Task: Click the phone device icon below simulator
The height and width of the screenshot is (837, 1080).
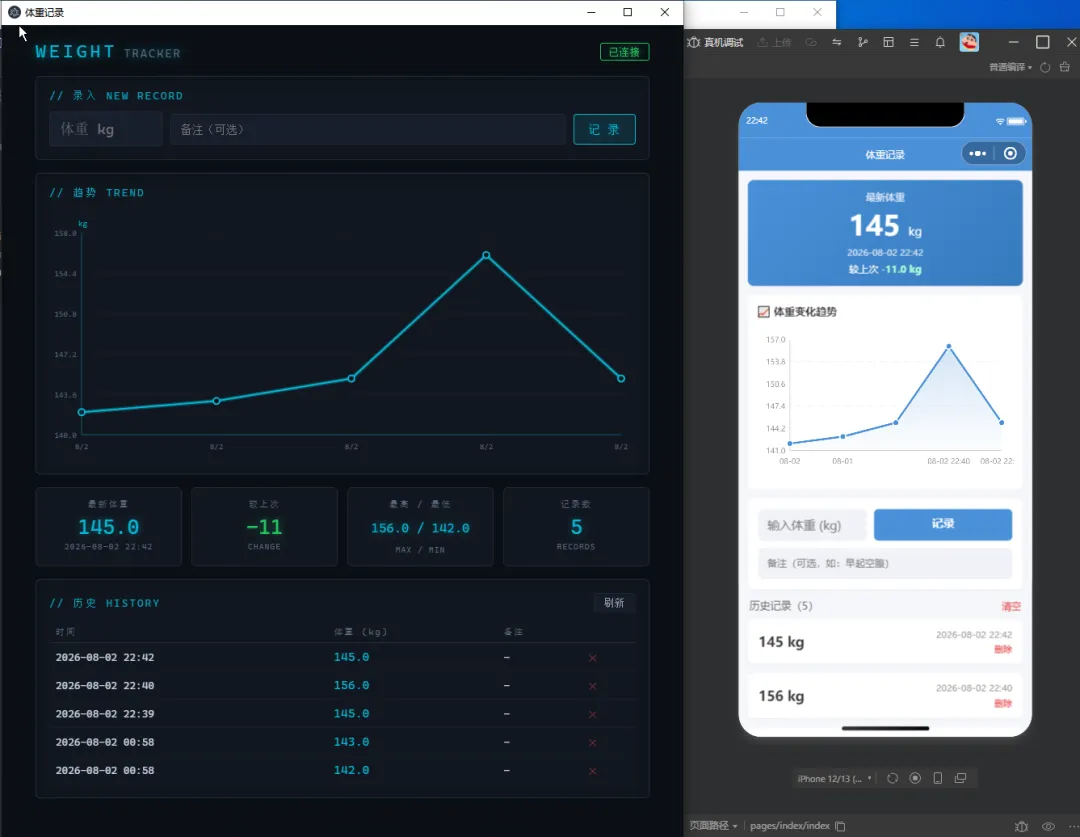Action: (x=937, y=778)
